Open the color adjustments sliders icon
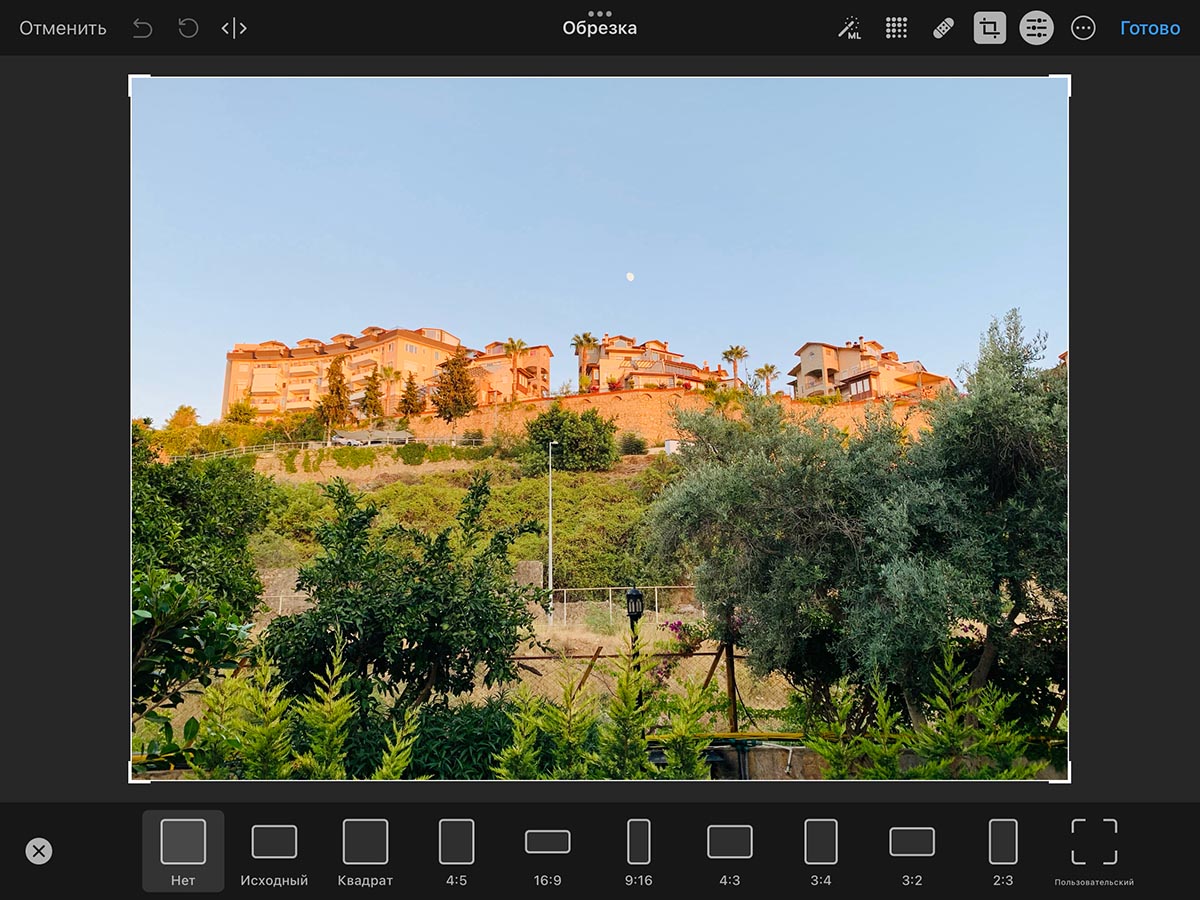Image resolution: width=1200 pixels, height=900 pixels. (1036, 28)
